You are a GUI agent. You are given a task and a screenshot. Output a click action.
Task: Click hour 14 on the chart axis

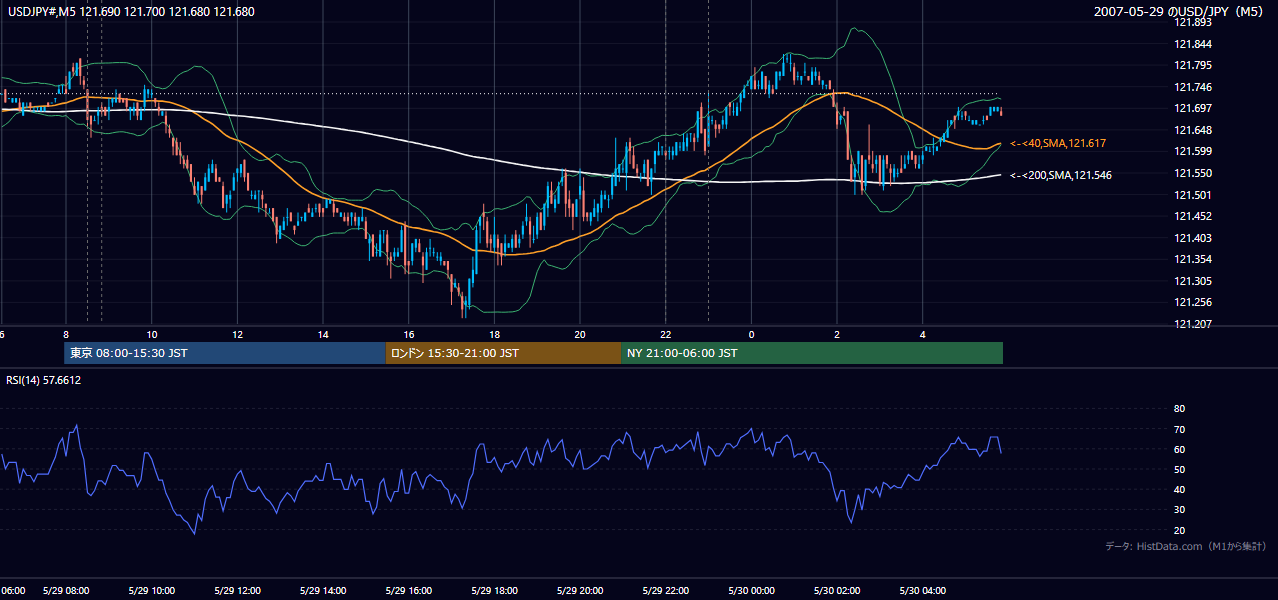click(x=323, y=333)
